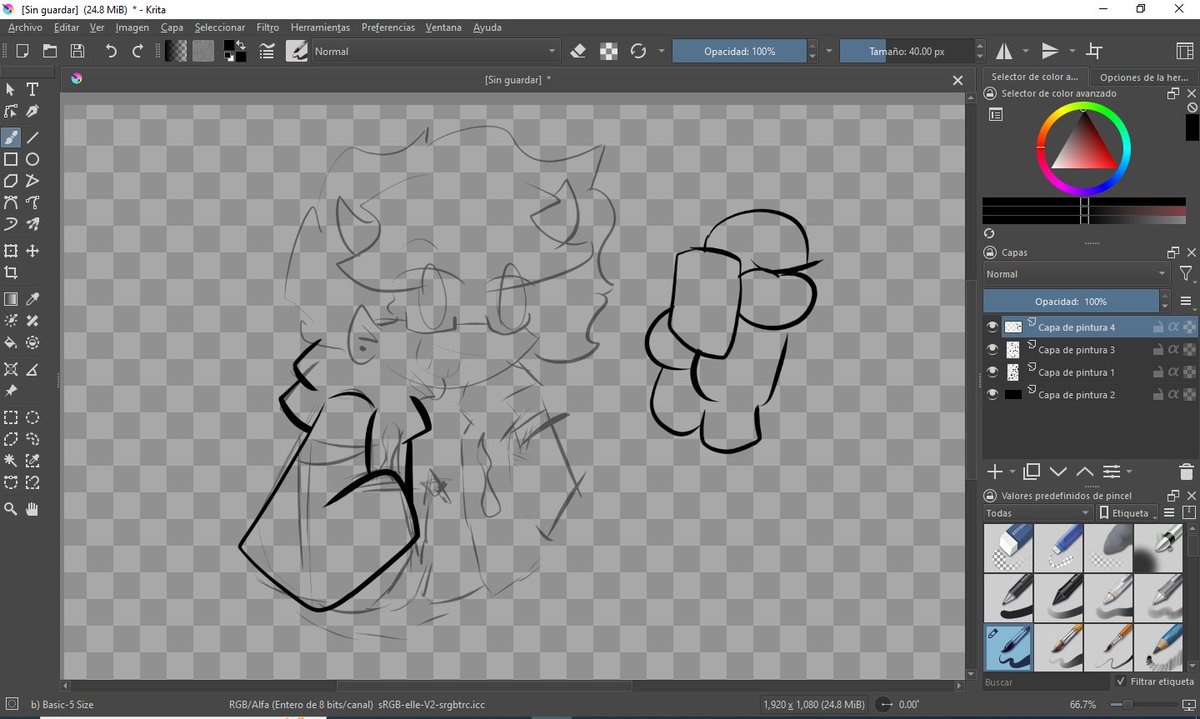This screenshot has height=719, width=1200.
Task: Select Capa de pintura 3 layer
Action: 1076,350
